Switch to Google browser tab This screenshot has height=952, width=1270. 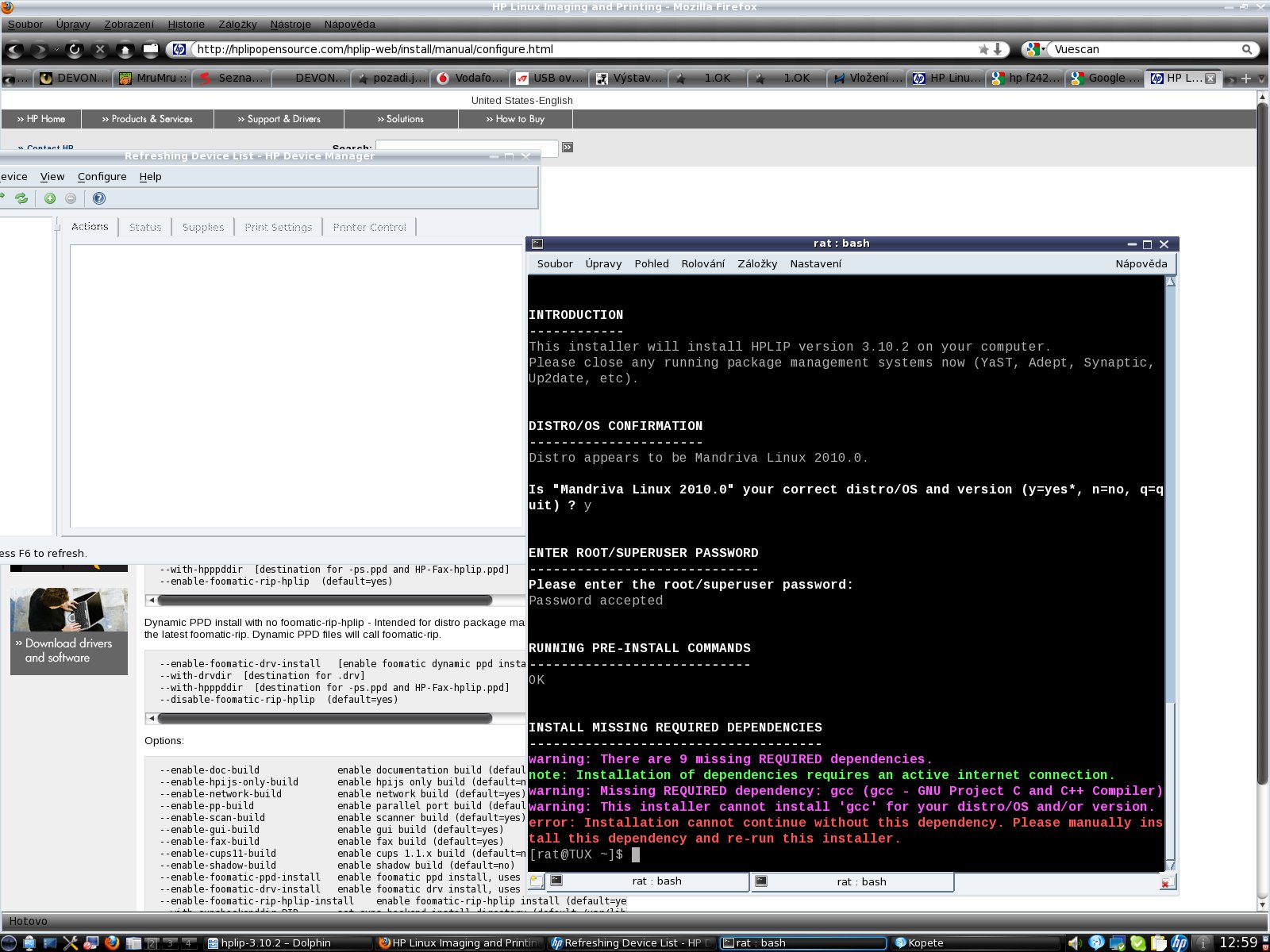(x=1104, y=78)
